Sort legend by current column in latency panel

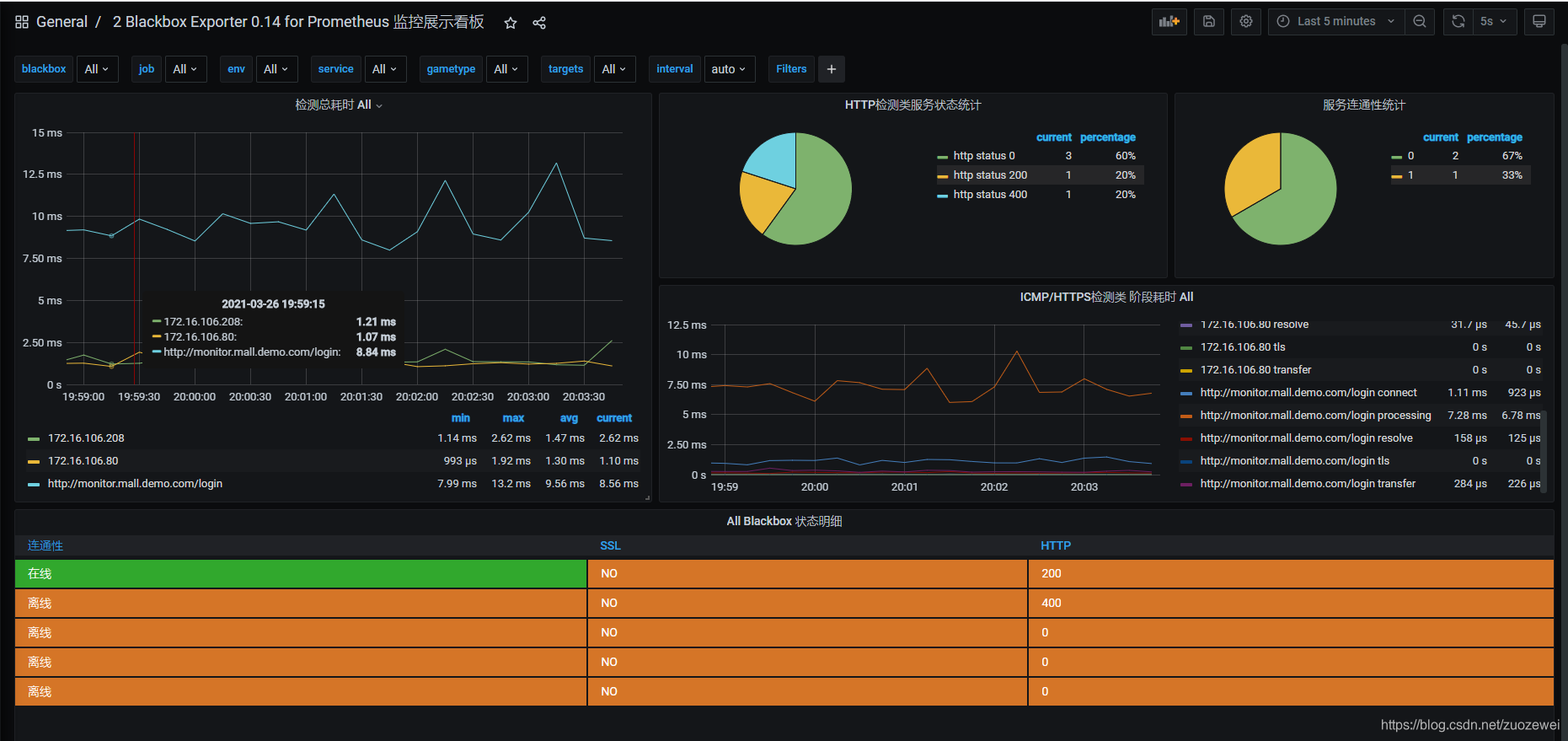tap(614, 418)
